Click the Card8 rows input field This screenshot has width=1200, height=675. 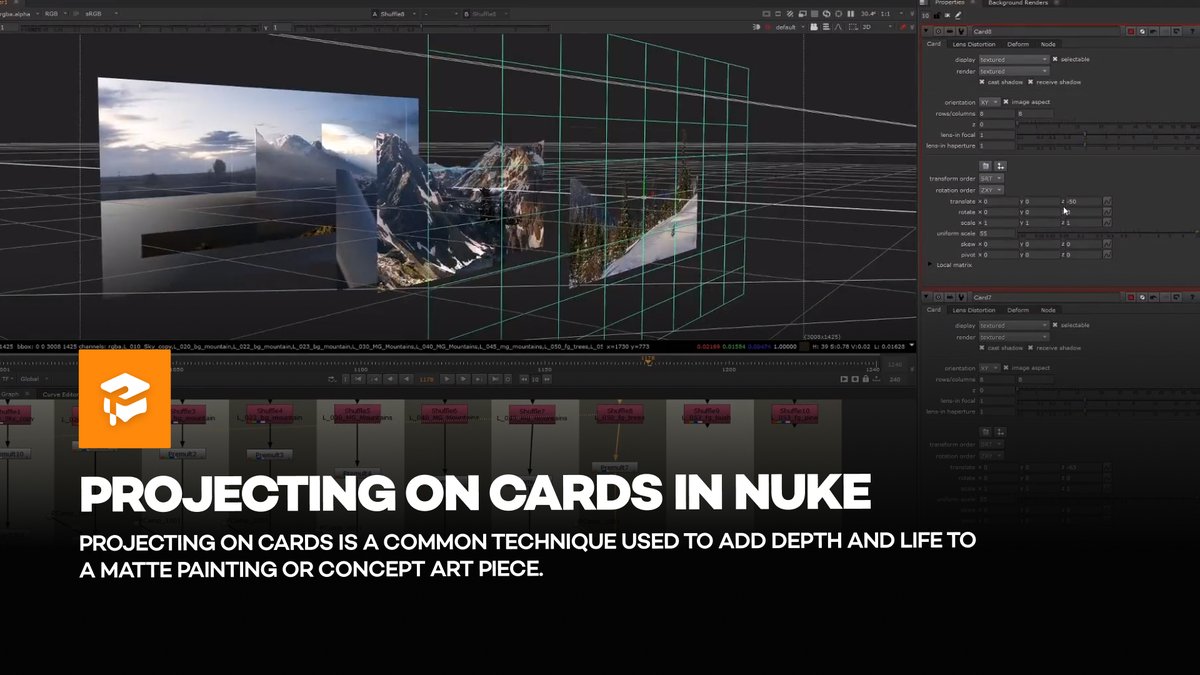tap(996, 114)
